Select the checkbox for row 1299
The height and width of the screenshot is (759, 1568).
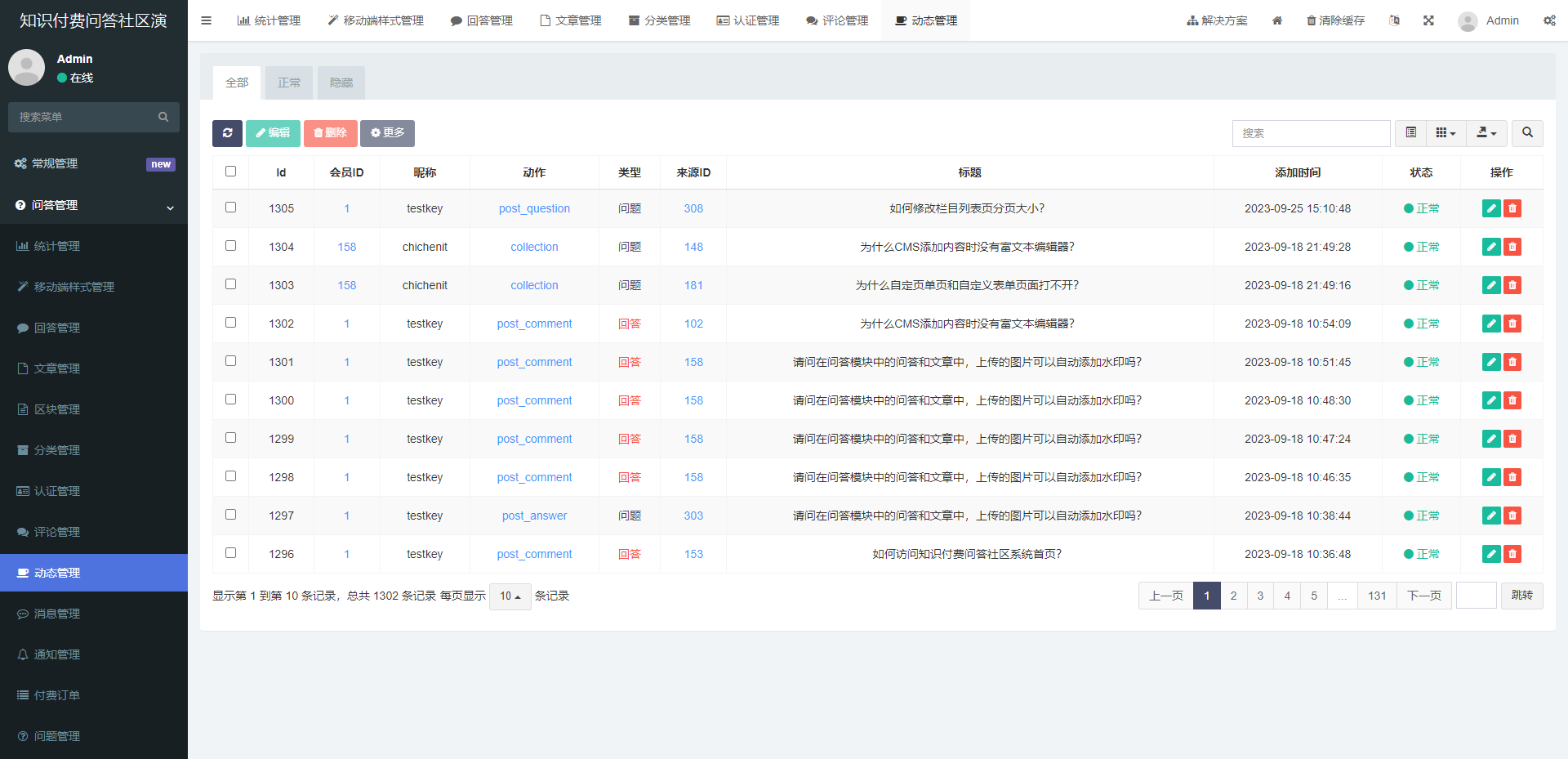pyautogui.click(x=230, y=438)
